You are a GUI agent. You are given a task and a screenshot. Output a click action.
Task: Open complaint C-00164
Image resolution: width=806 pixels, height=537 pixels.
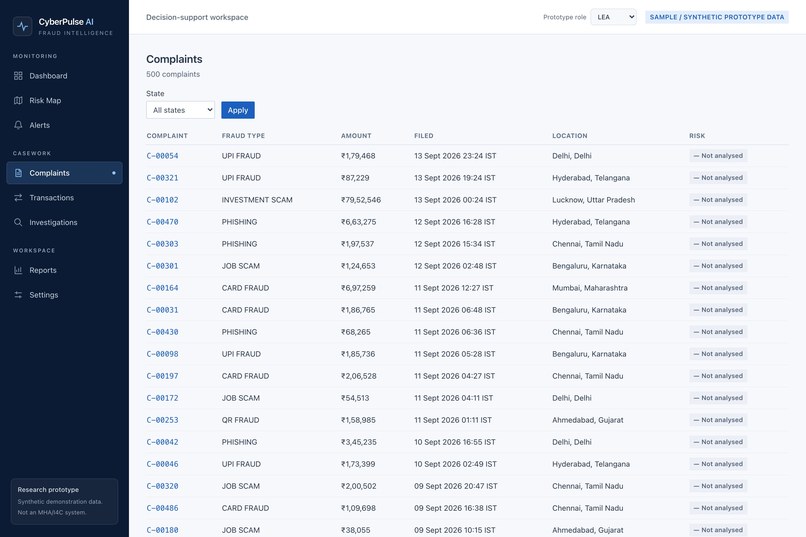(162, 288)
